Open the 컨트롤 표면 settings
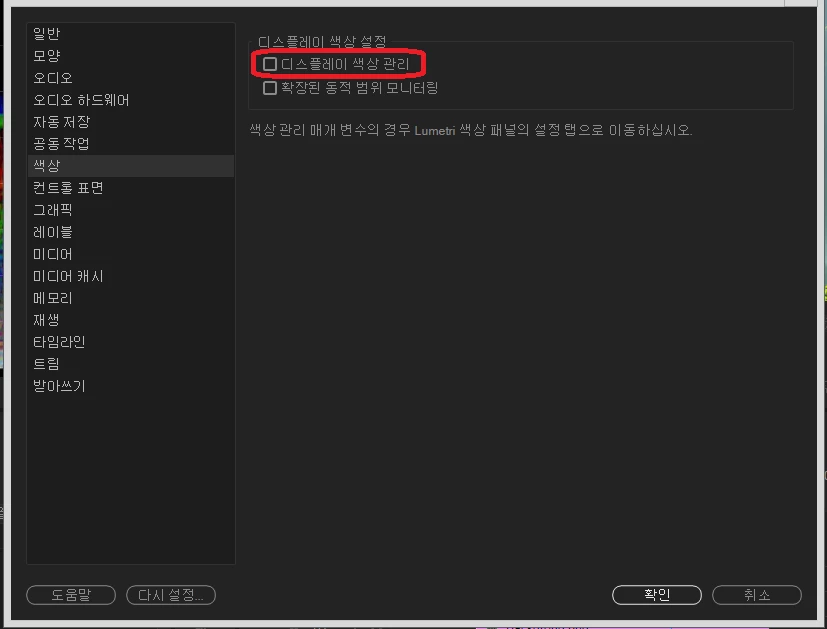Screen dimensions: 827x629 tap(131, 188)
